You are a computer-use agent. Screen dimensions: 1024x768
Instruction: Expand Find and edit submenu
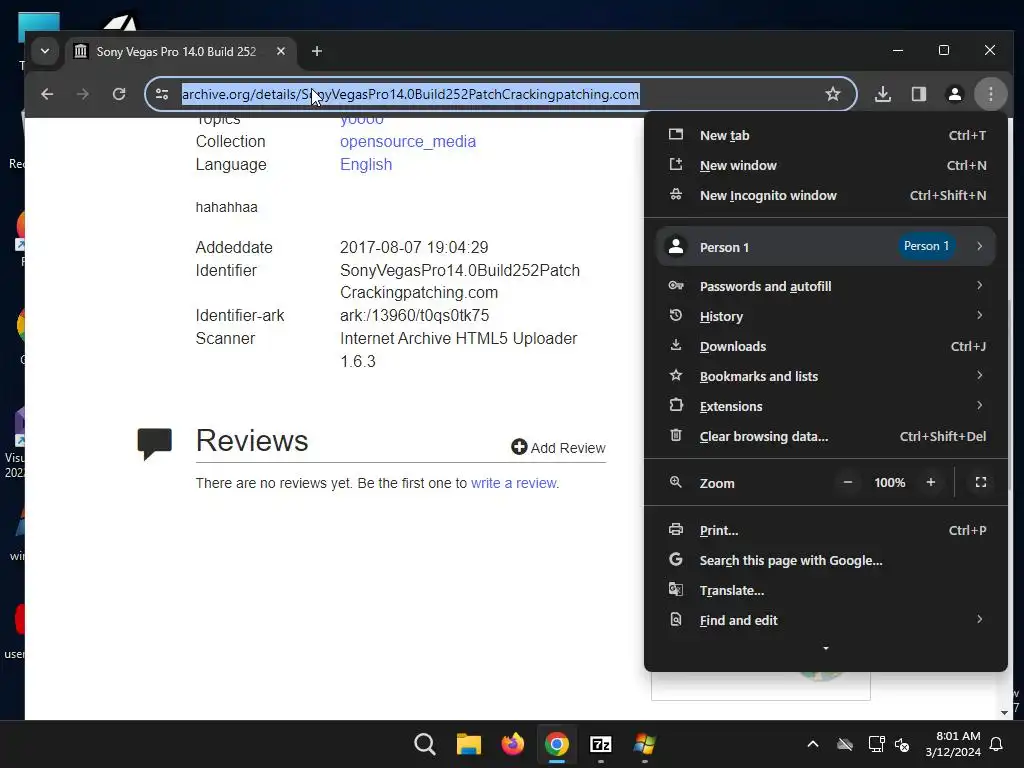pos(826,620)
